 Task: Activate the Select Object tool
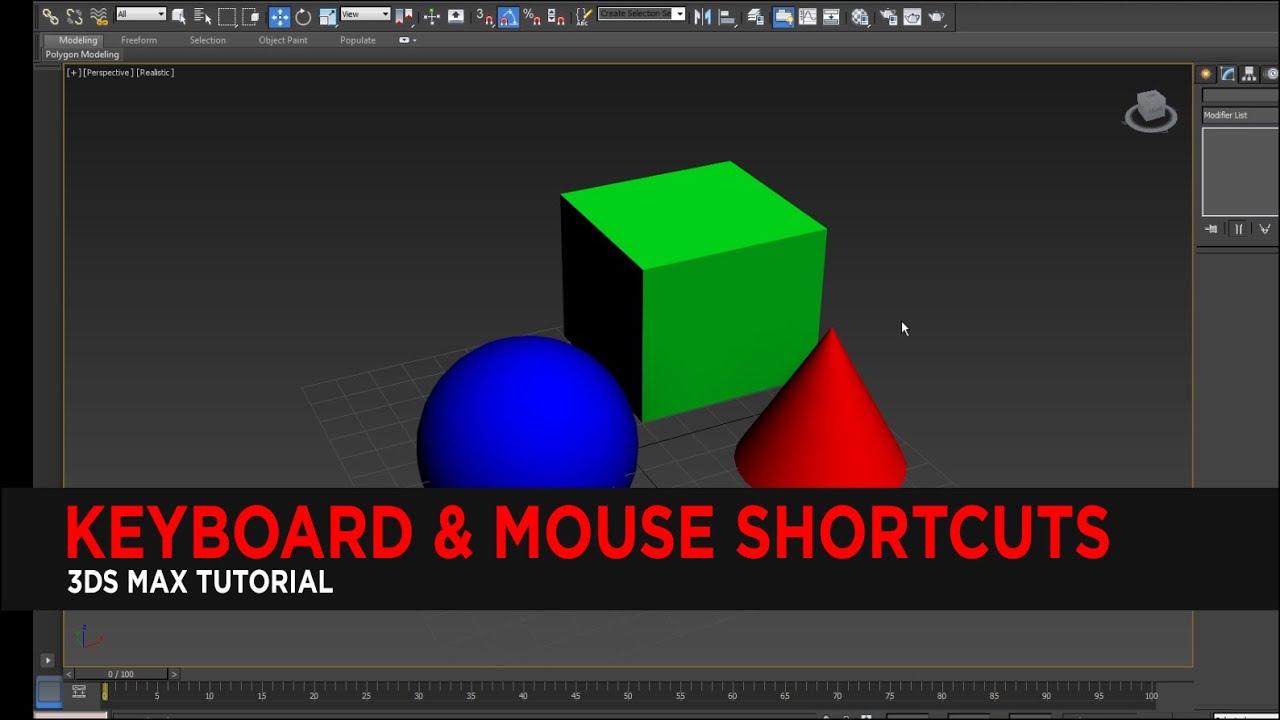click(x=179, y=16)
